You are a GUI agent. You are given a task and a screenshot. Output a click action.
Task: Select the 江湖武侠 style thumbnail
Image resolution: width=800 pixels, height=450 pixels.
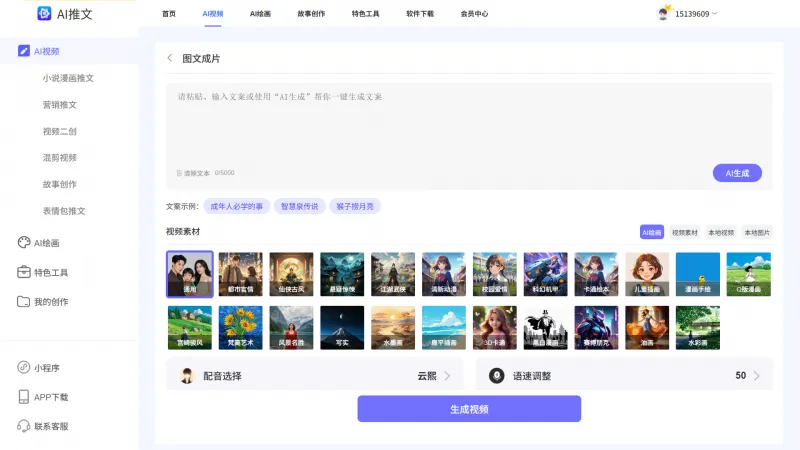point(393,274)
